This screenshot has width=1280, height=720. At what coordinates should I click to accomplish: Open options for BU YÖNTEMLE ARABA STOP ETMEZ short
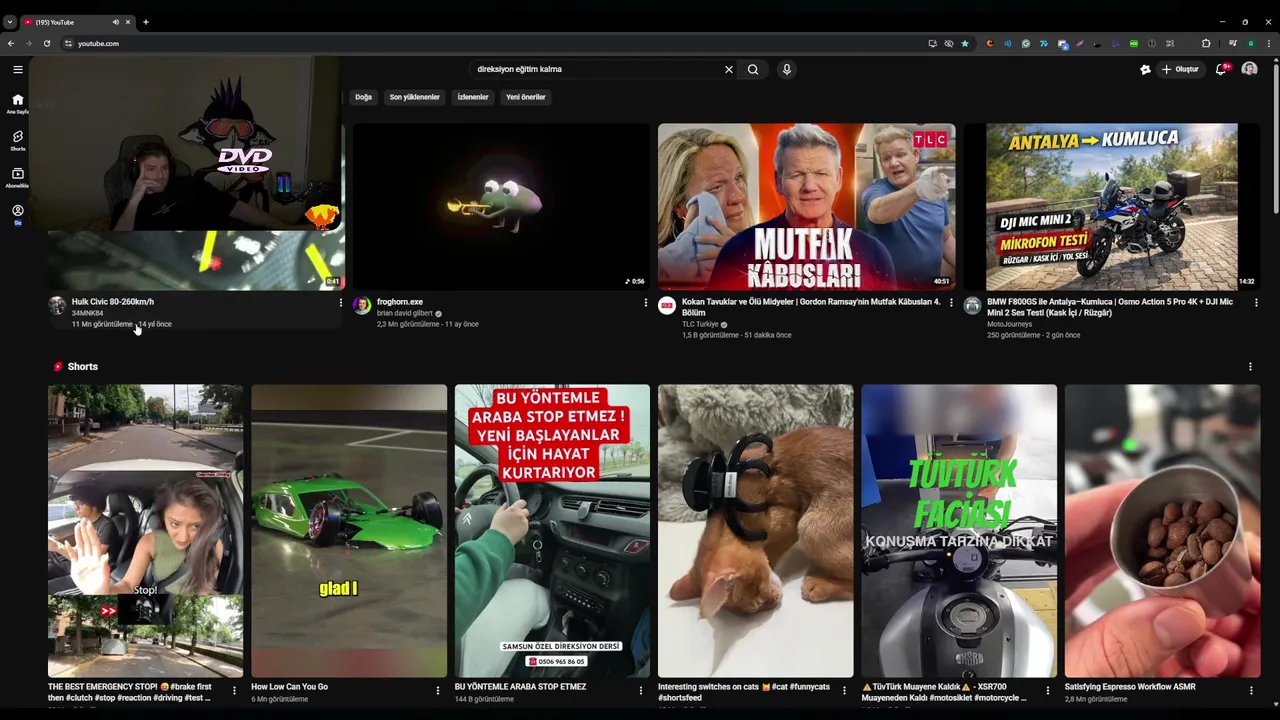(641, 690)
